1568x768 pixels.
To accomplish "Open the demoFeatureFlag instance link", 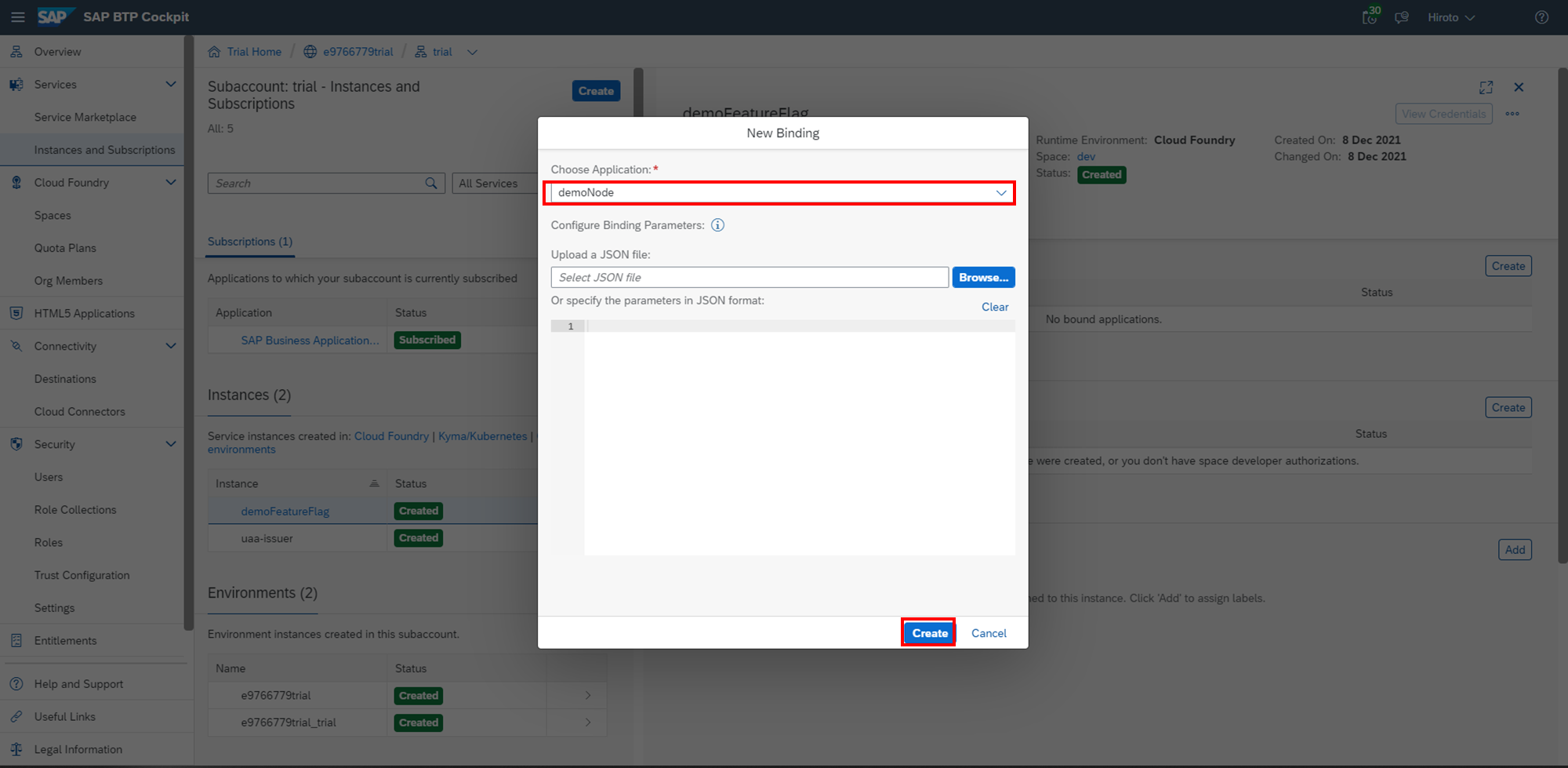I will [x=285, y=511].
